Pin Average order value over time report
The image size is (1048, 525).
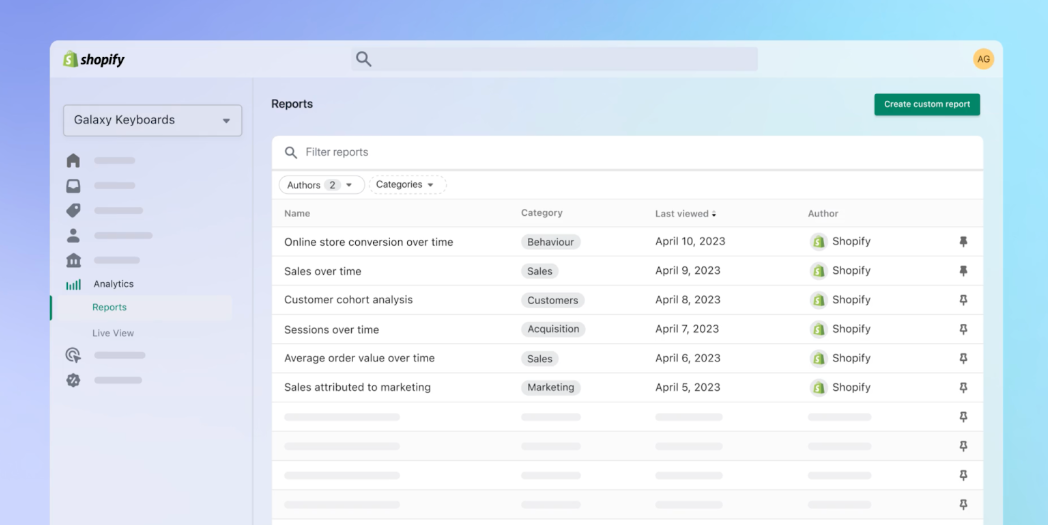pos(963,358)
